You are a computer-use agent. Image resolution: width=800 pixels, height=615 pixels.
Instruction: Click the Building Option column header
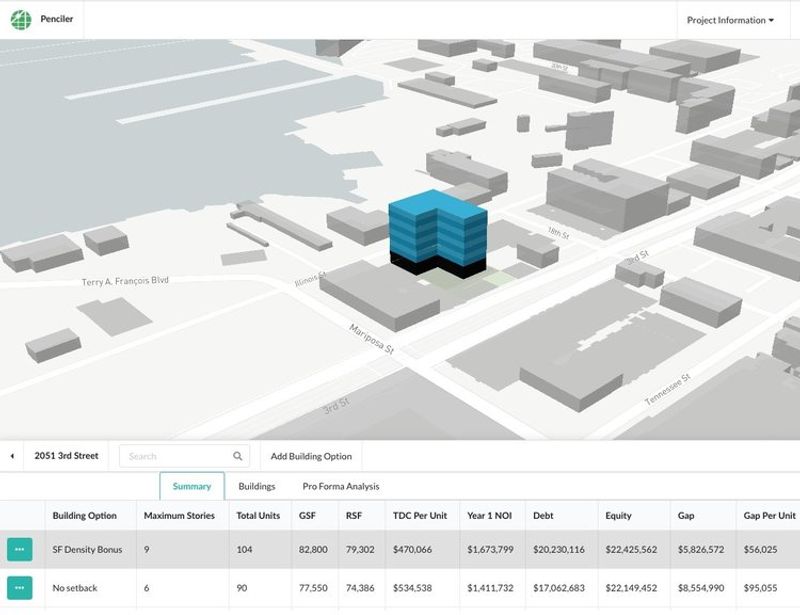84,516
